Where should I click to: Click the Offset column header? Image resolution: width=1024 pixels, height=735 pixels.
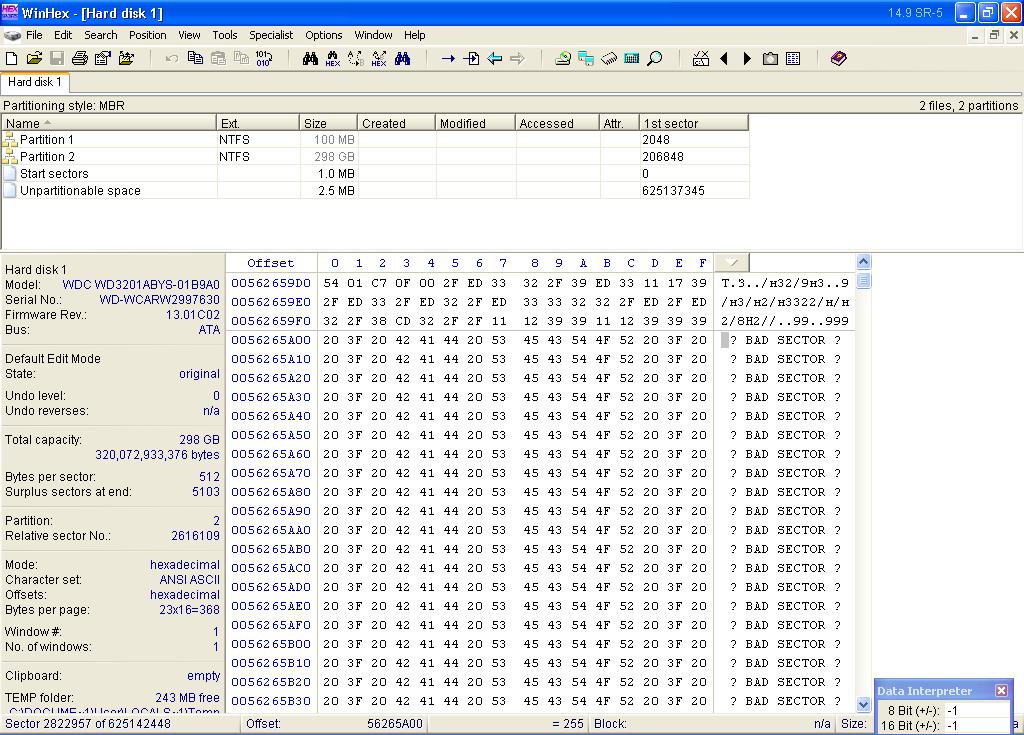[271, 263]
